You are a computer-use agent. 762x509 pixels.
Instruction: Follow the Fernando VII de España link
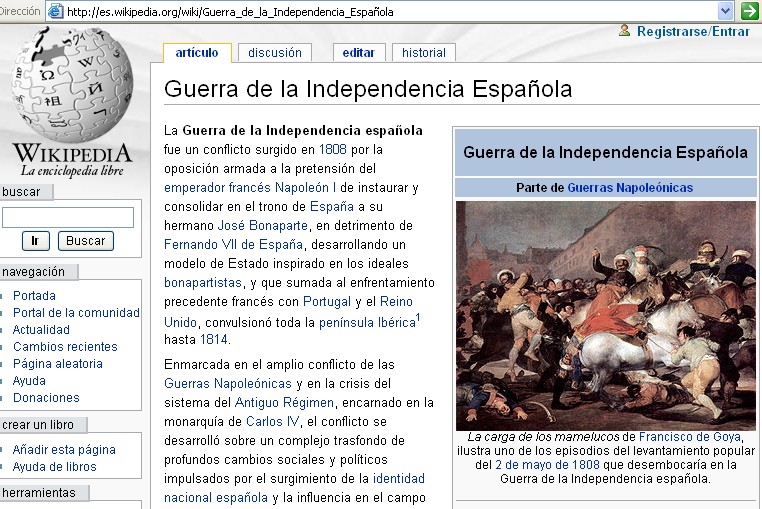234,245
